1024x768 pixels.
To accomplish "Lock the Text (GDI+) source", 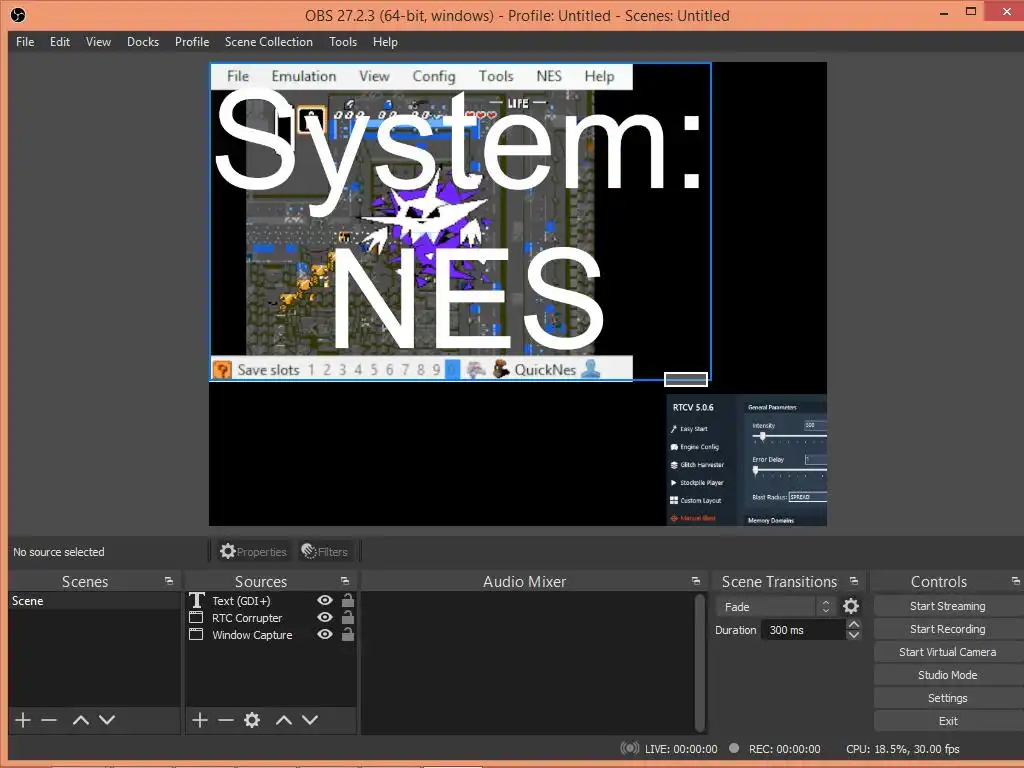I will point(348,600).
